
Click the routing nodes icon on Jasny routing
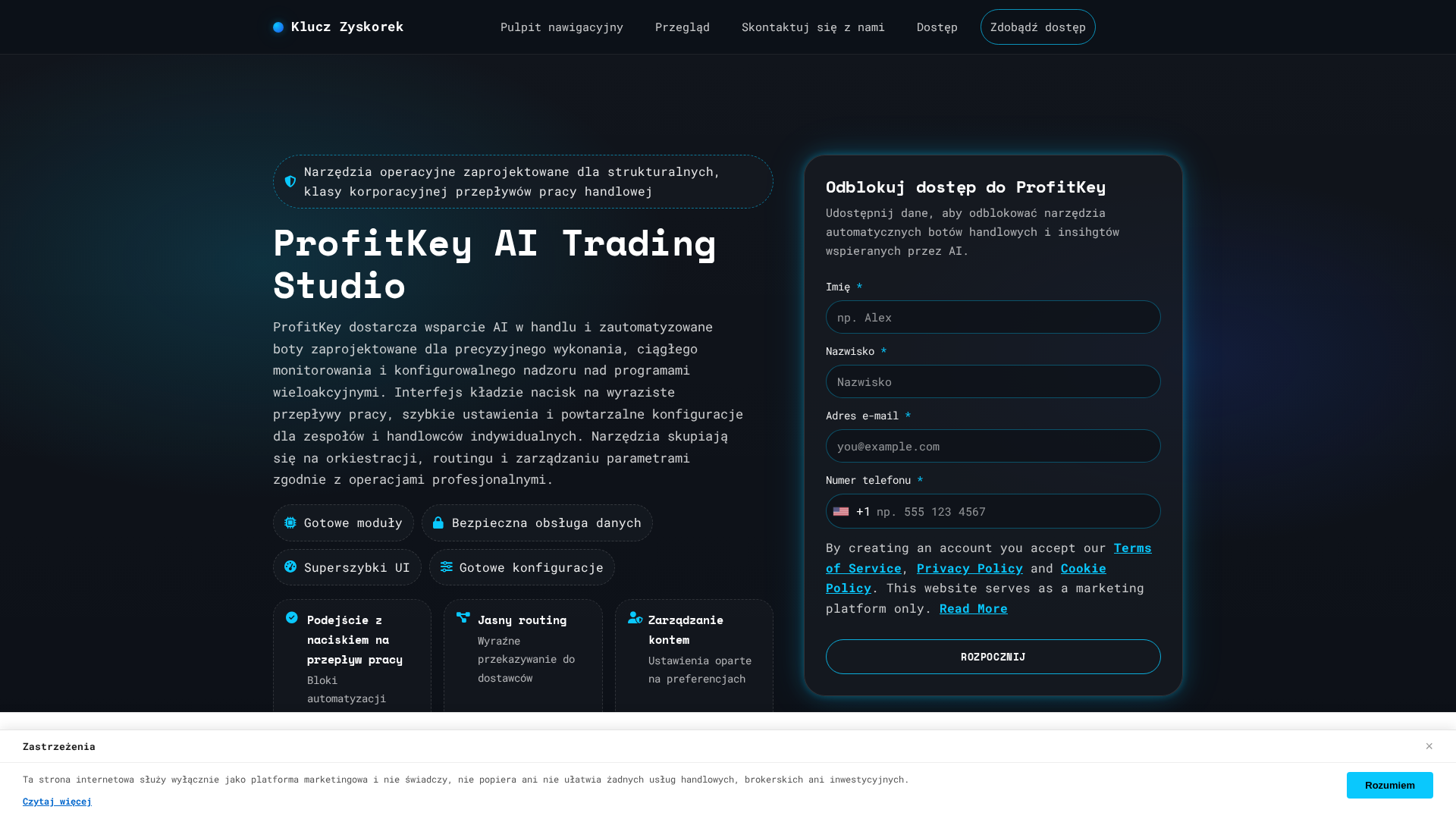463,617
